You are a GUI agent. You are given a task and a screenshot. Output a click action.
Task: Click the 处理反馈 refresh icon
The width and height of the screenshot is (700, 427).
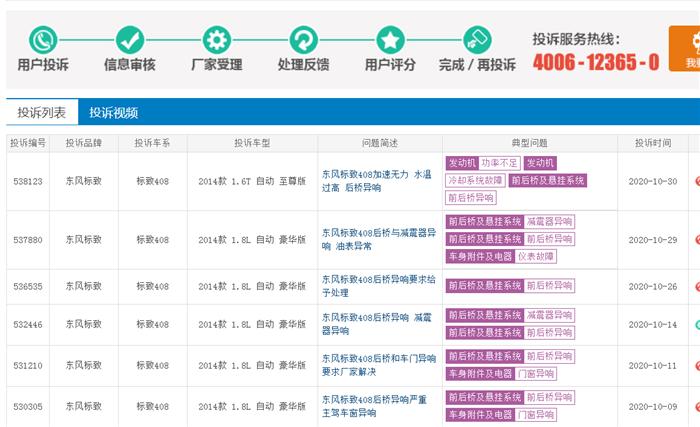[x=304, y=40]
